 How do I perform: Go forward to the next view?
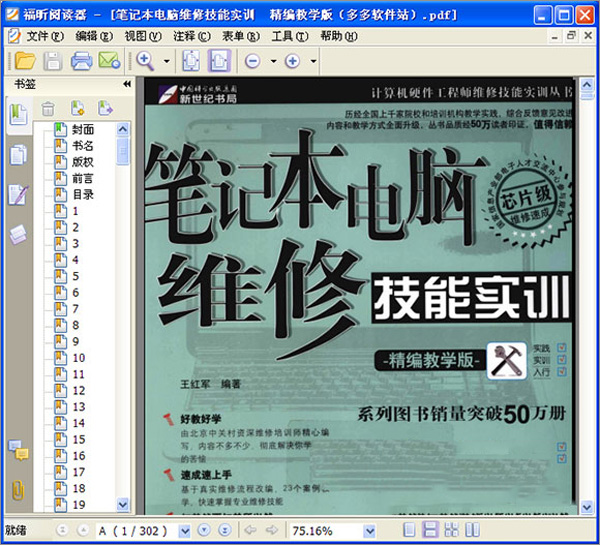point(272,530)
